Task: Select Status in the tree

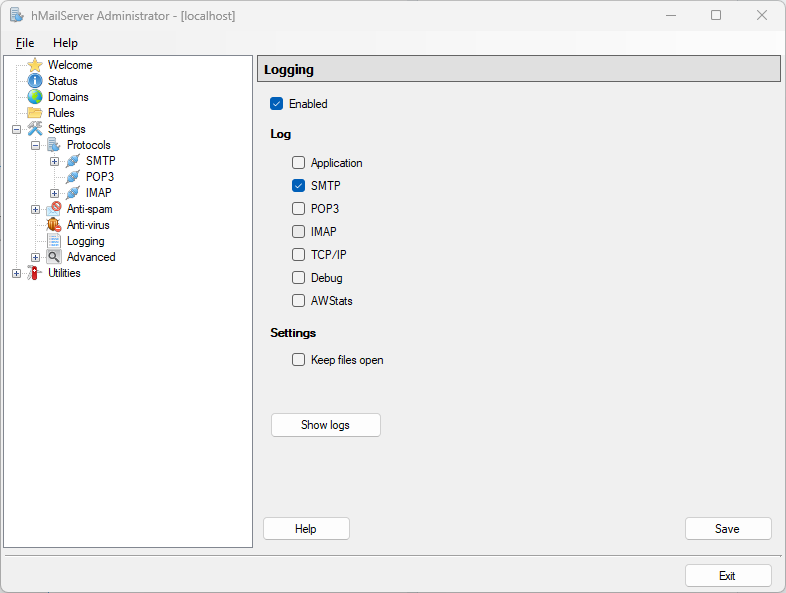Action: [x=63, y=81]
